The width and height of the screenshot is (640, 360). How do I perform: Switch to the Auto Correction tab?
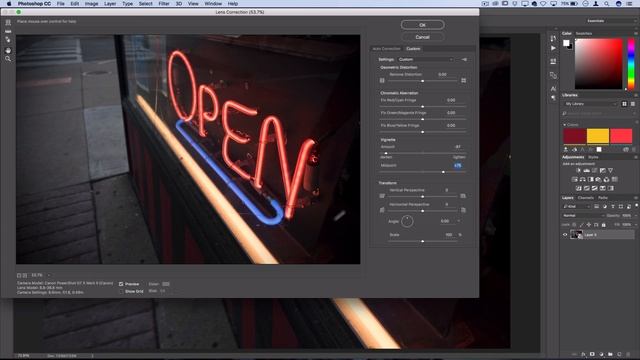click(x=386, y=49)
